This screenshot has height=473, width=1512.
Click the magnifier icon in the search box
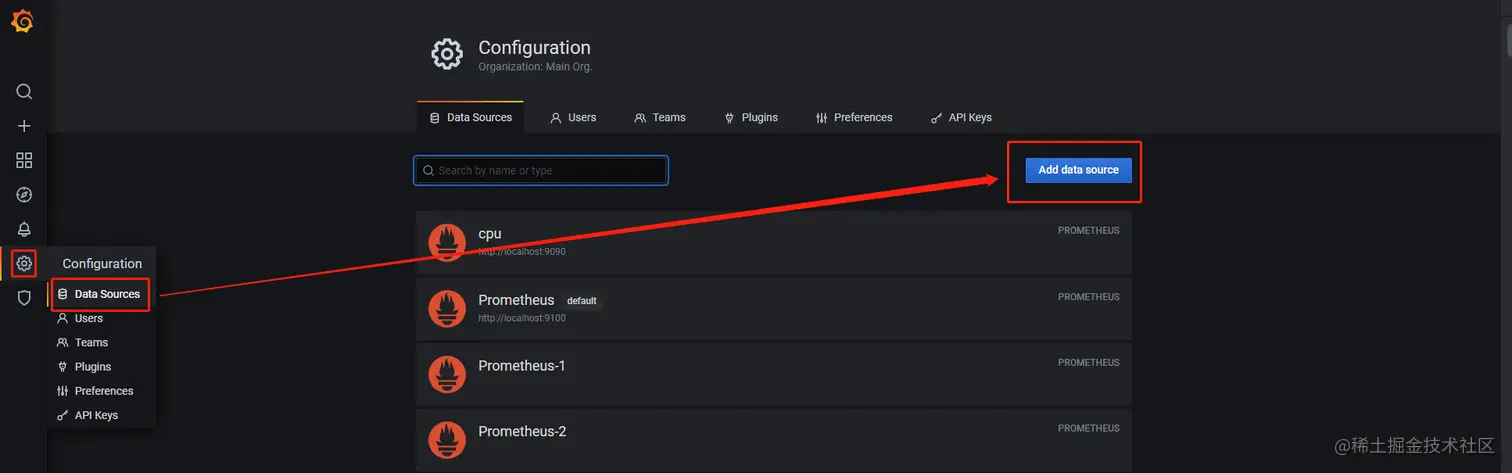pos(429,171)
